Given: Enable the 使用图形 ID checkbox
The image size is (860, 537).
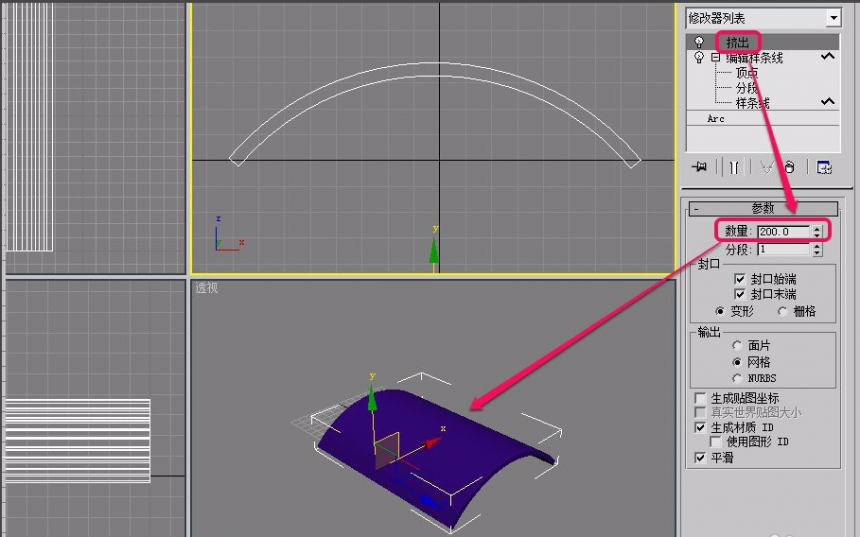Looking at the screenshot, I should pyautogui.click(x=715, y=442).
